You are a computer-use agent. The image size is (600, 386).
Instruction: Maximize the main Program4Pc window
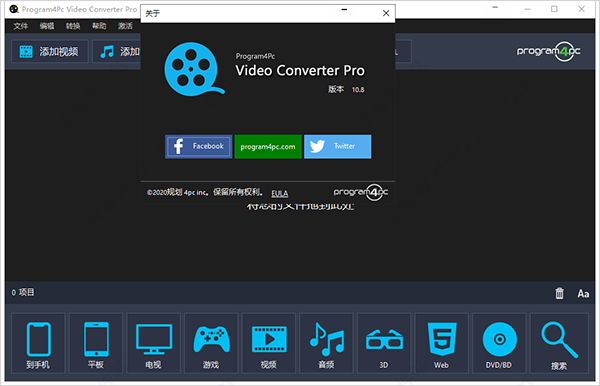pyautogui.click(x=554, y=8)
